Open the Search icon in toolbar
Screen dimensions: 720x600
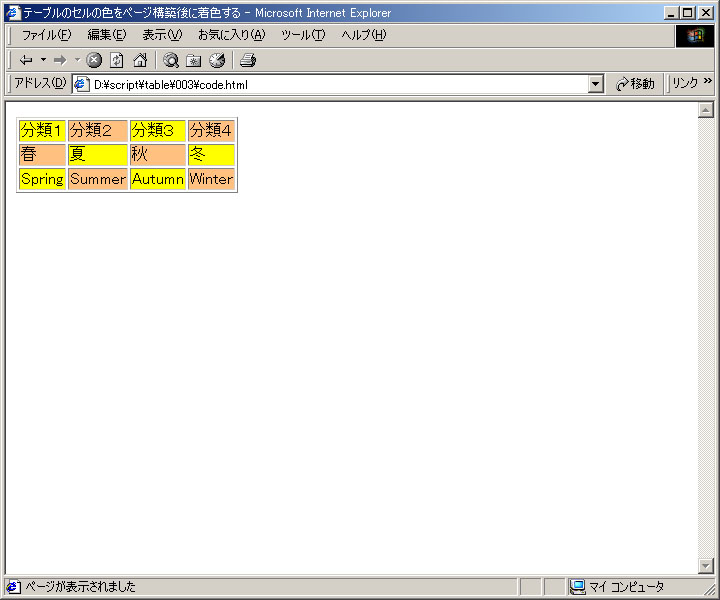[x=171, y=60]
